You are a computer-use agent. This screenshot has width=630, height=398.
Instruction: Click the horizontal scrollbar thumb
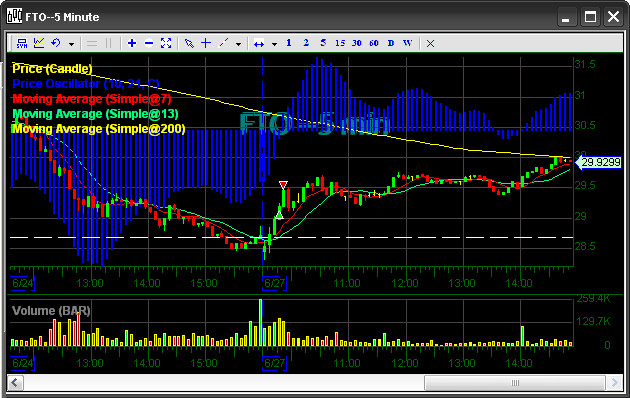(x=515, y=383)
